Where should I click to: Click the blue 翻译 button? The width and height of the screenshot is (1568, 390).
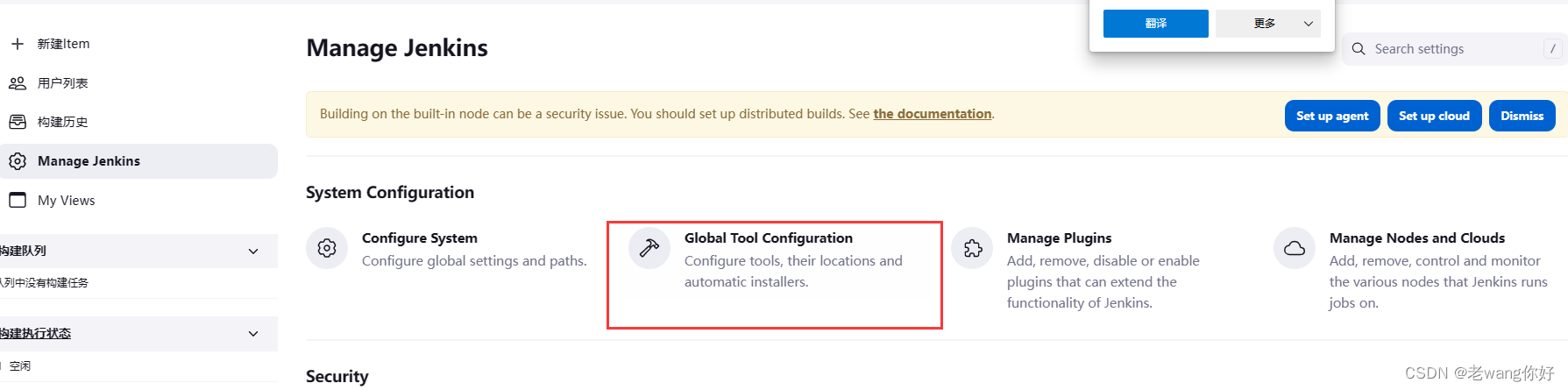pos(1155,24)
